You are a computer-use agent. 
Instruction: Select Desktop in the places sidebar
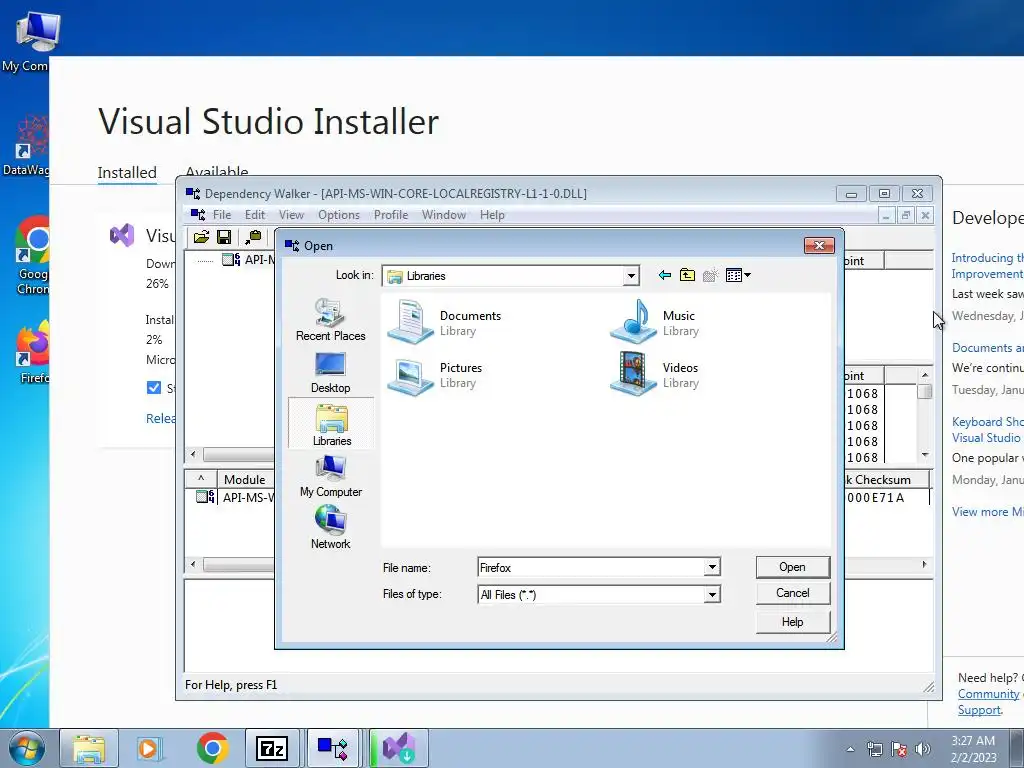coord(330,372)
